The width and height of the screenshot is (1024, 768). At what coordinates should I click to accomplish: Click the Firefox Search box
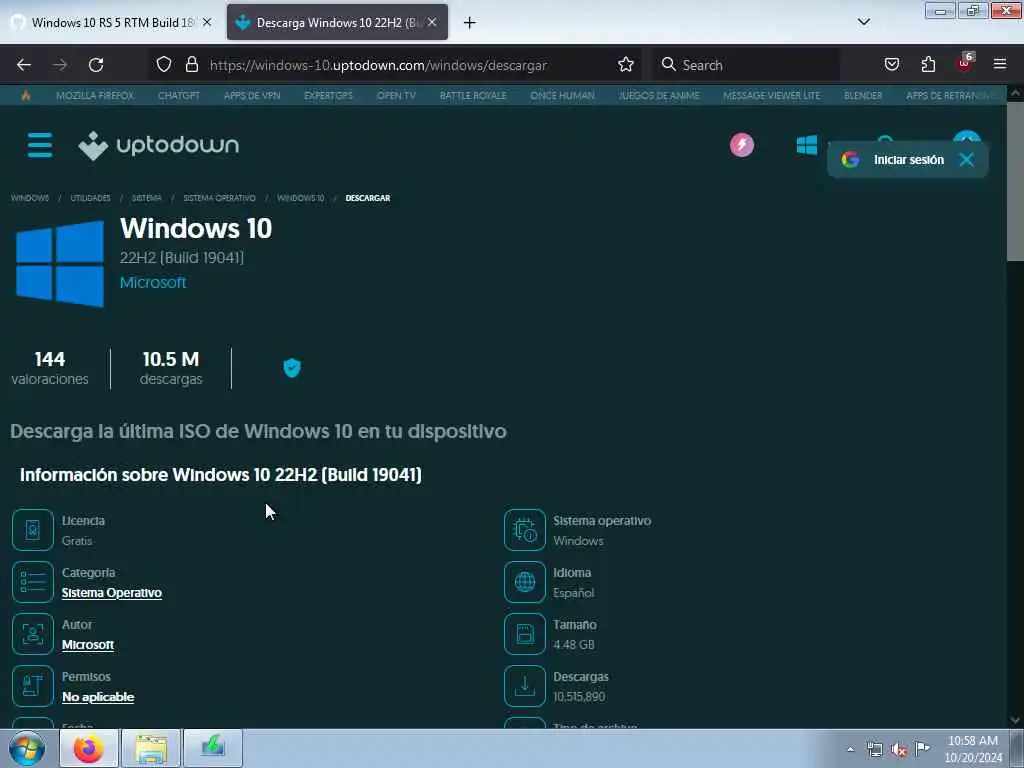(x=746, y=65)
